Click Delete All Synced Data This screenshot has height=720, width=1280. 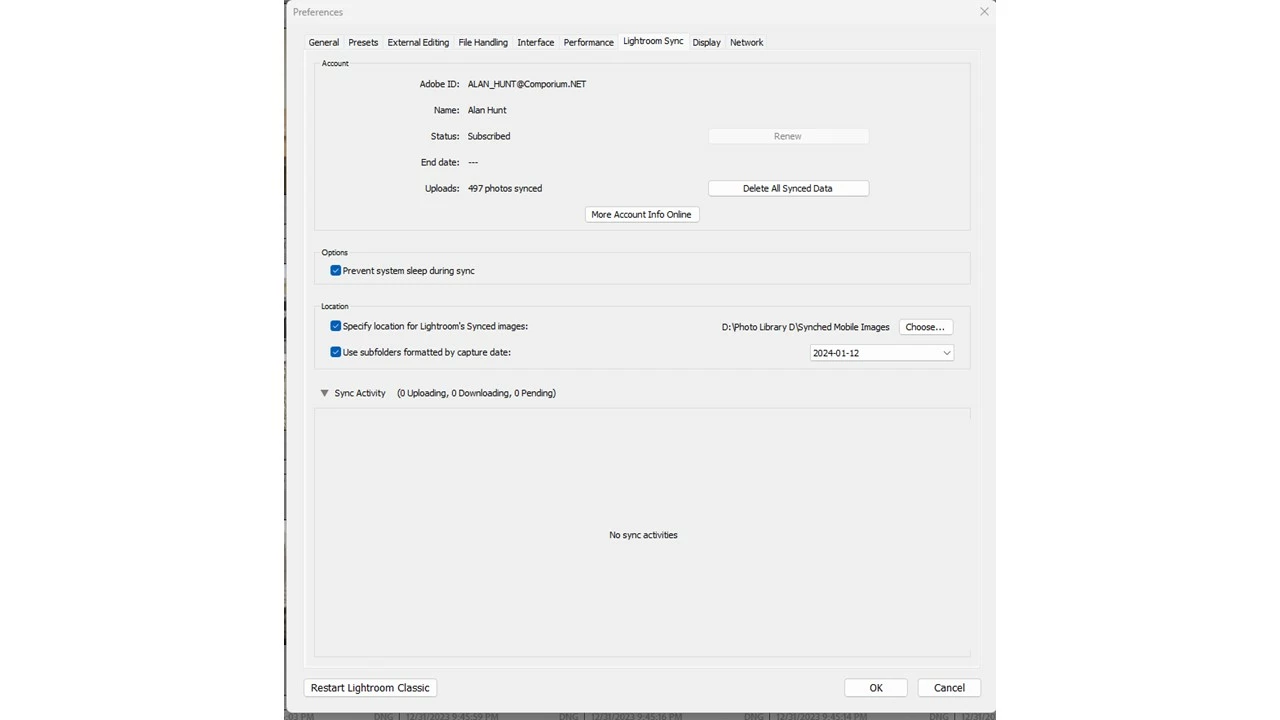[788, 188]
